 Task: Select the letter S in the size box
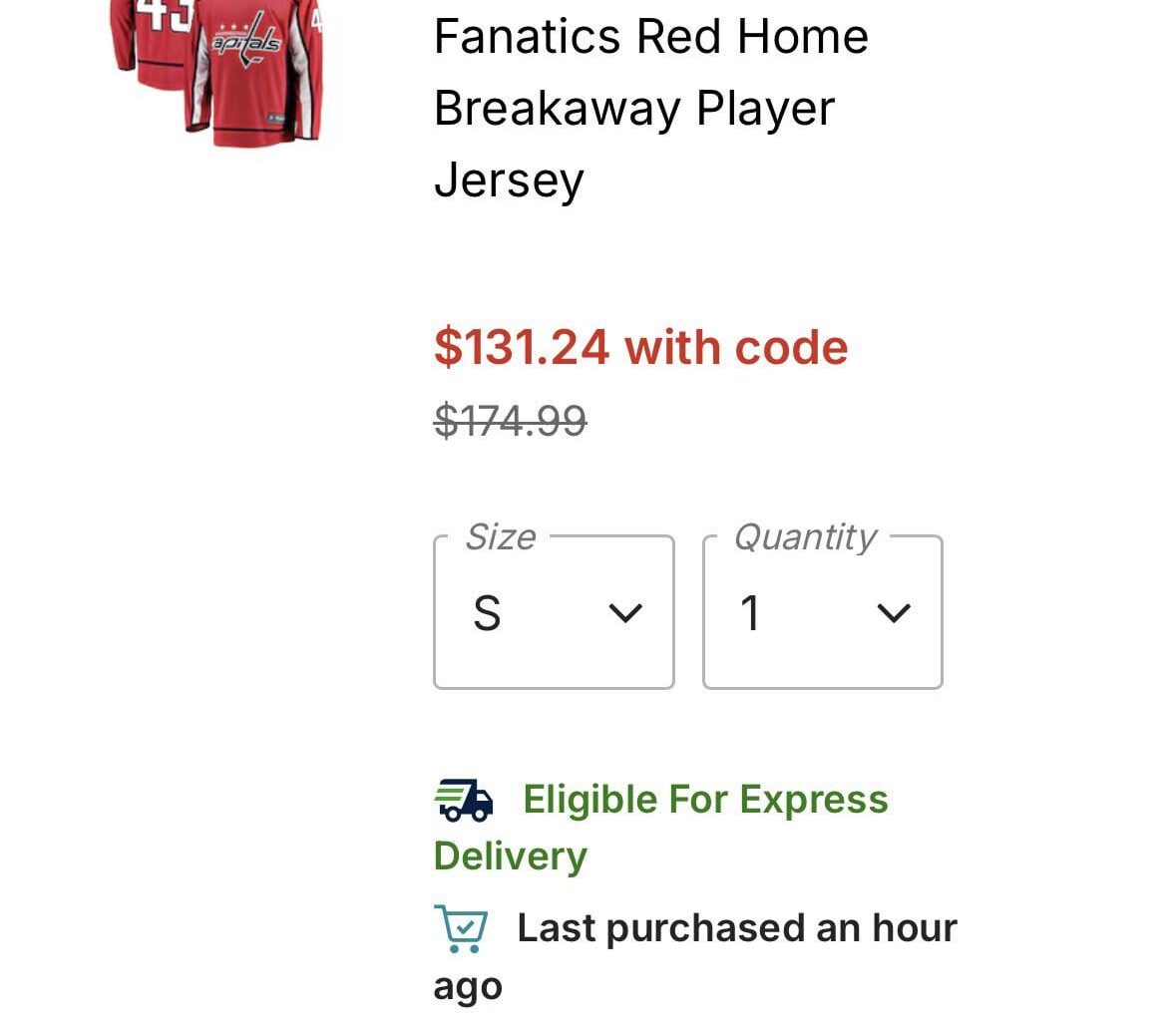click(488, 613)
